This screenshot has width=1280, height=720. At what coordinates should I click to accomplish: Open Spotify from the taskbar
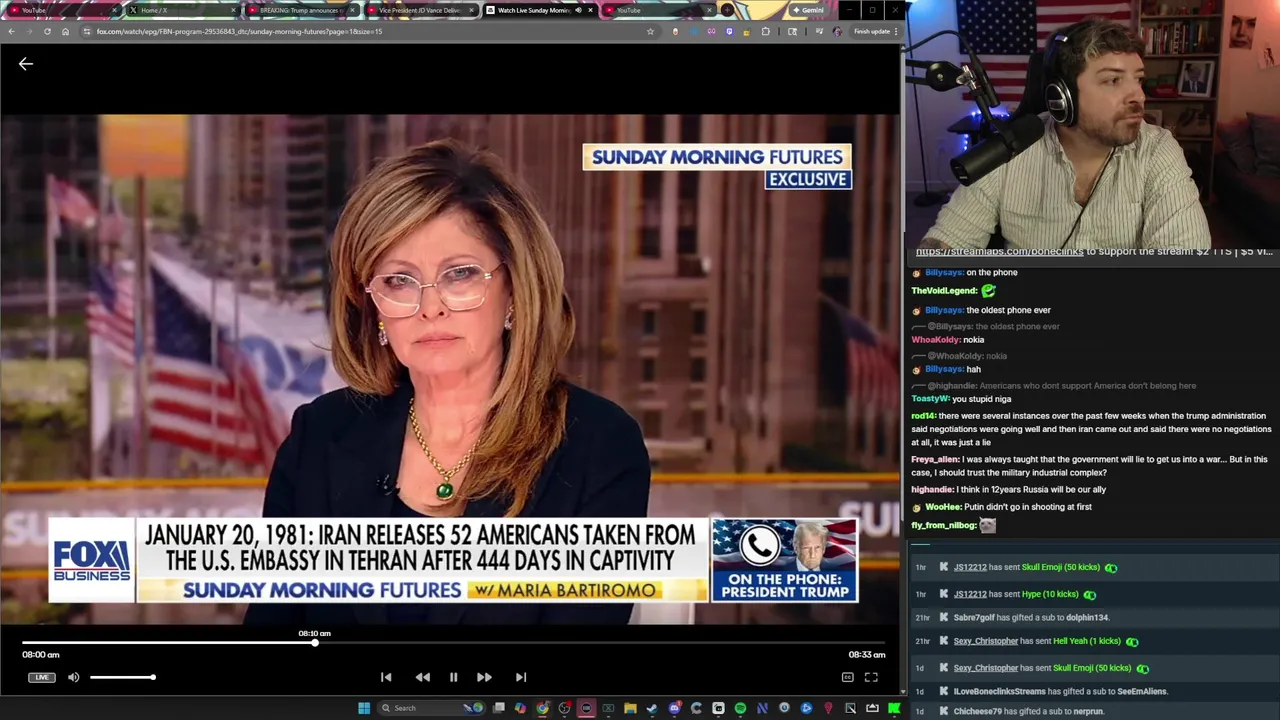coord(740,708)
